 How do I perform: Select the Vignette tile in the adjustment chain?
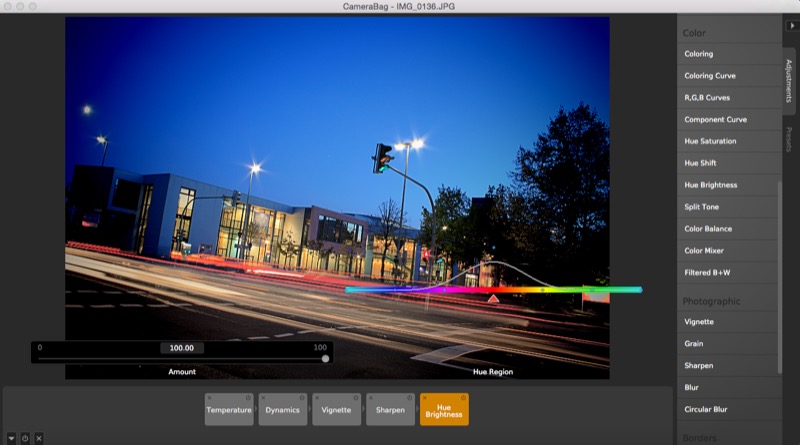(x=337, y=411)
